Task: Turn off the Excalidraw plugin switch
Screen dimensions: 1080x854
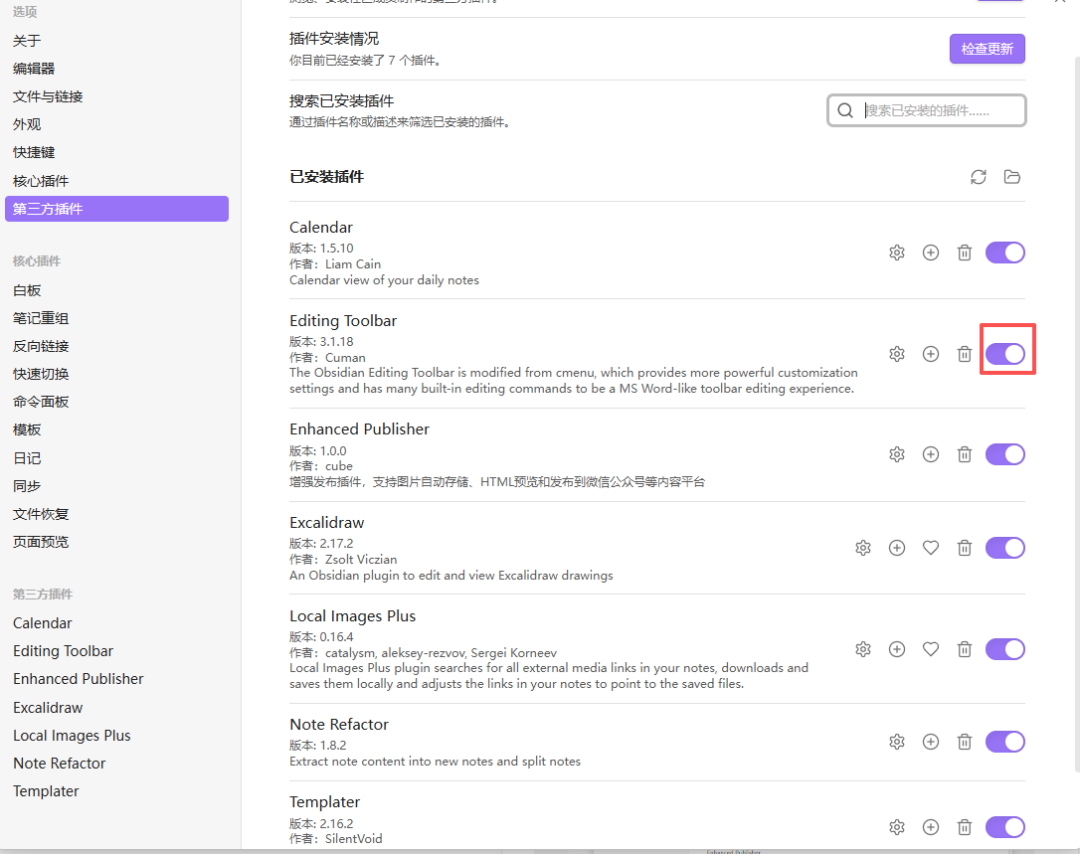Action: click(x=1005, y=548)
